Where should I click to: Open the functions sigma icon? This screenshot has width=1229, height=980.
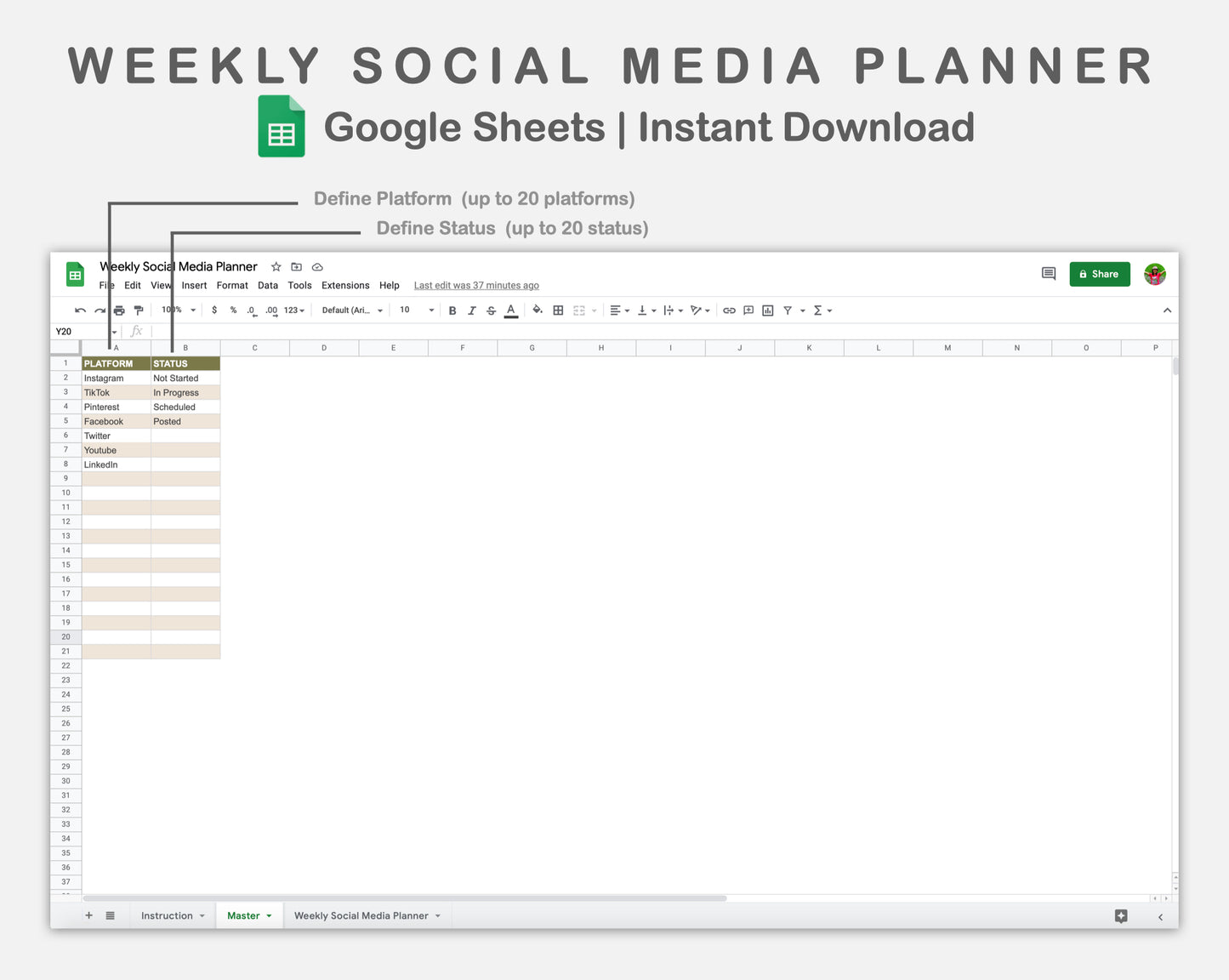(x=819, y=310)
